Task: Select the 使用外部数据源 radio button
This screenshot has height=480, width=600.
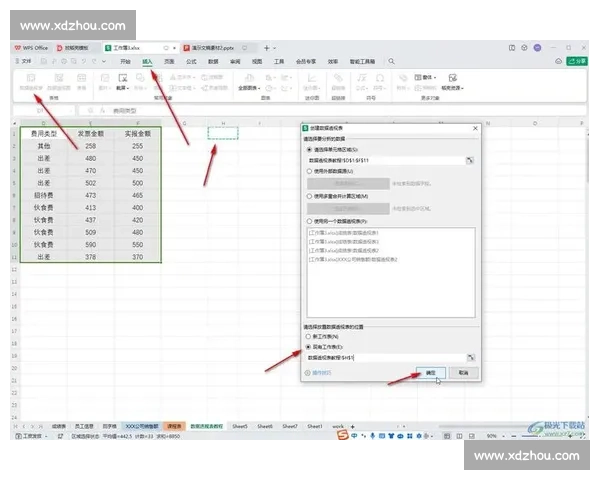Action: pyautogui.click(x=310, y=171)
